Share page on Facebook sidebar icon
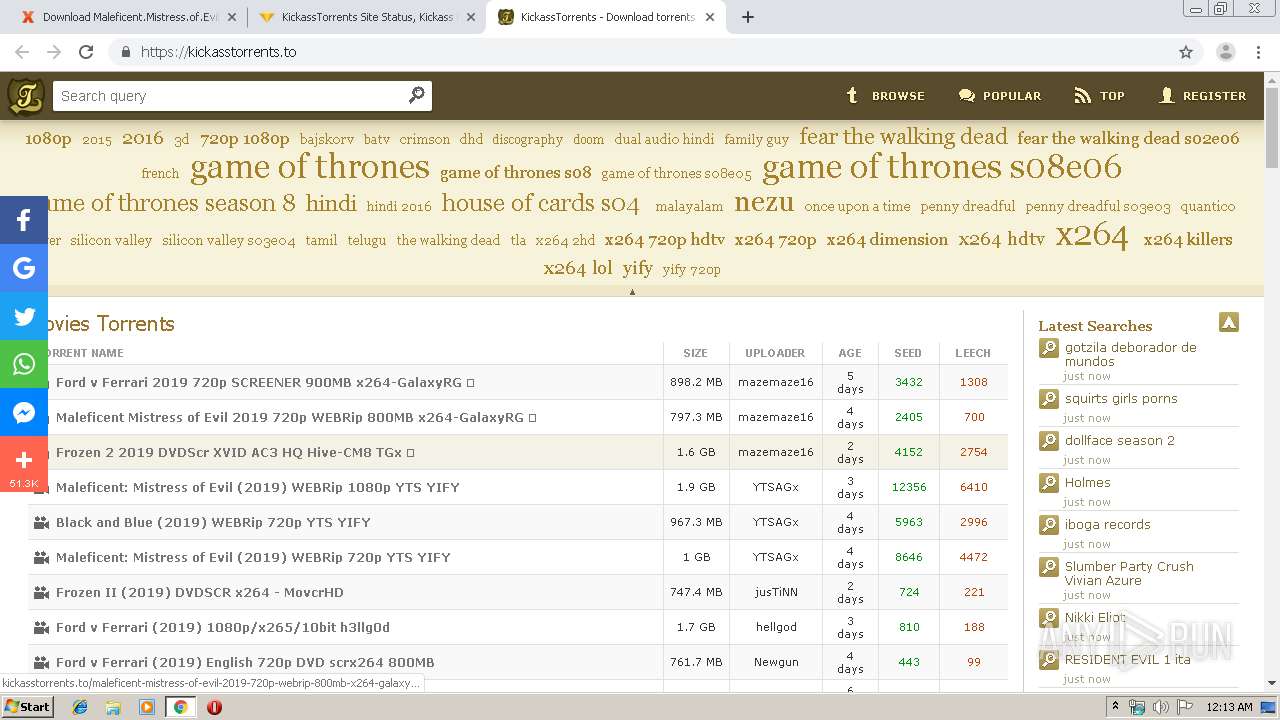This screenshot has height=720, width=1280. pos(24,220)
